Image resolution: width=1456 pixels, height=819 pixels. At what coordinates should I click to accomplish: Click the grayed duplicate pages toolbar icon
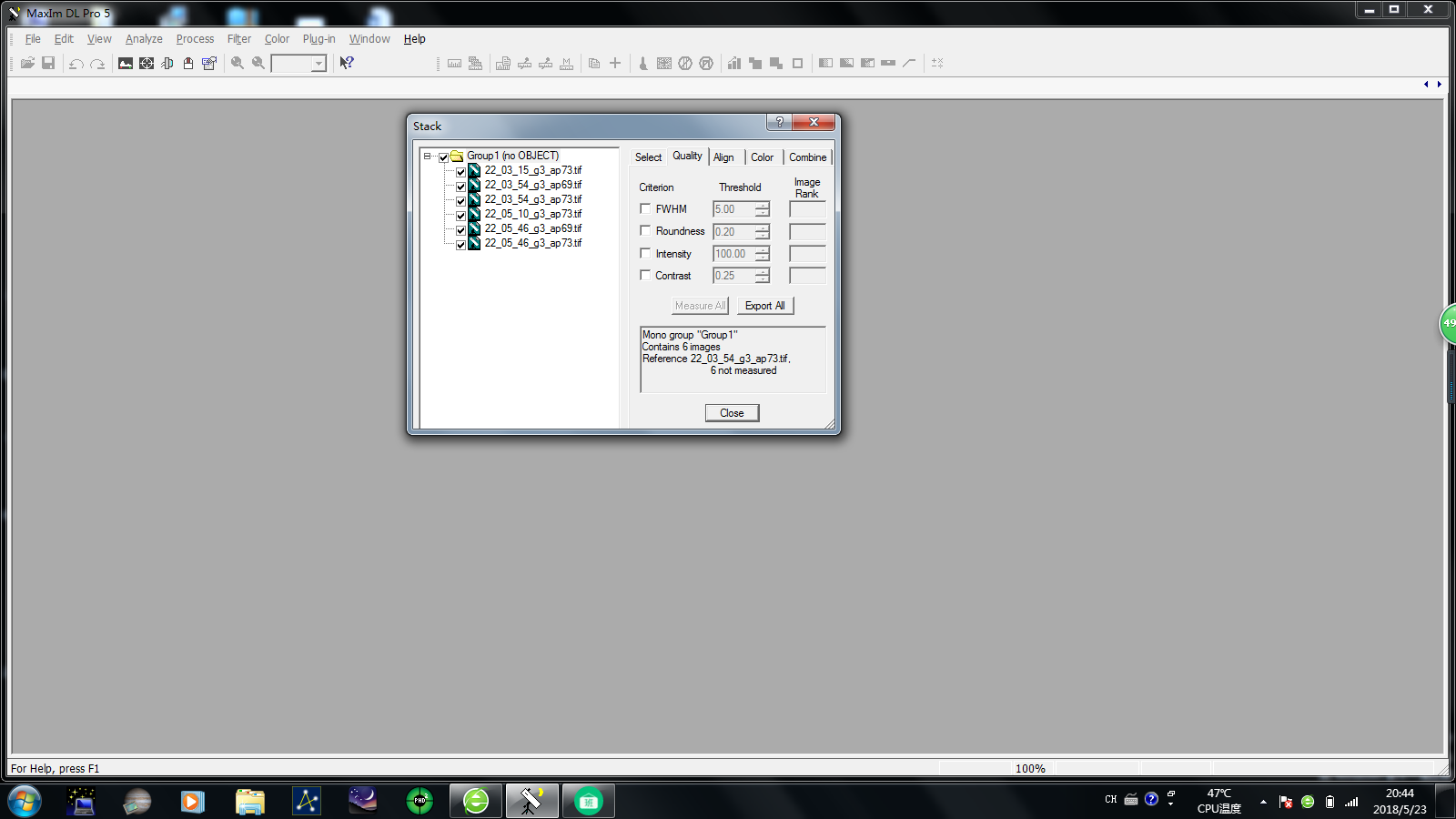point(594,63)
